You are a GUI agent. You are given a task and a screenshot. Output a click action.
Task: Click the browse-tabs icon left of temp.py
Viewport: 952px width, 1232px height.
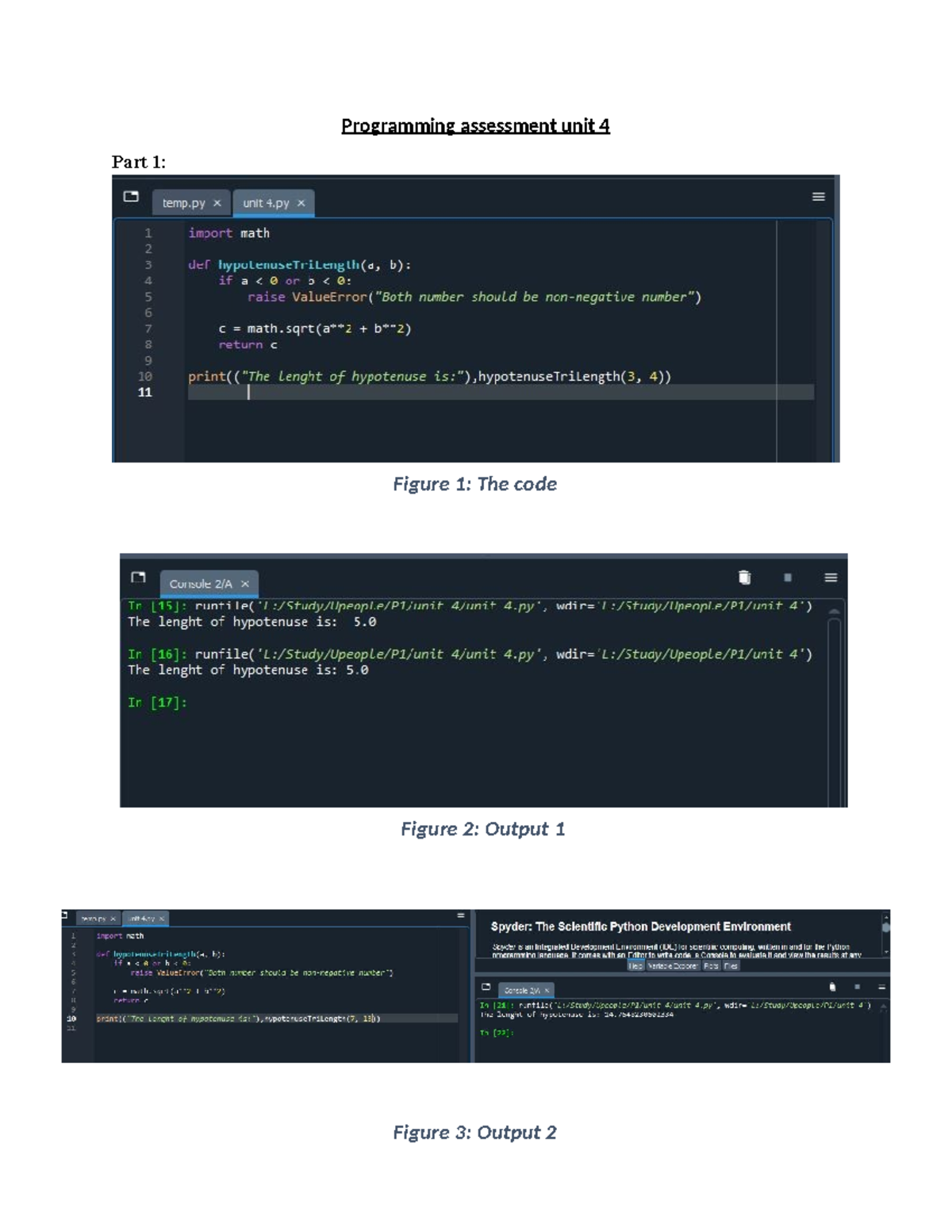tap(131, 196)
